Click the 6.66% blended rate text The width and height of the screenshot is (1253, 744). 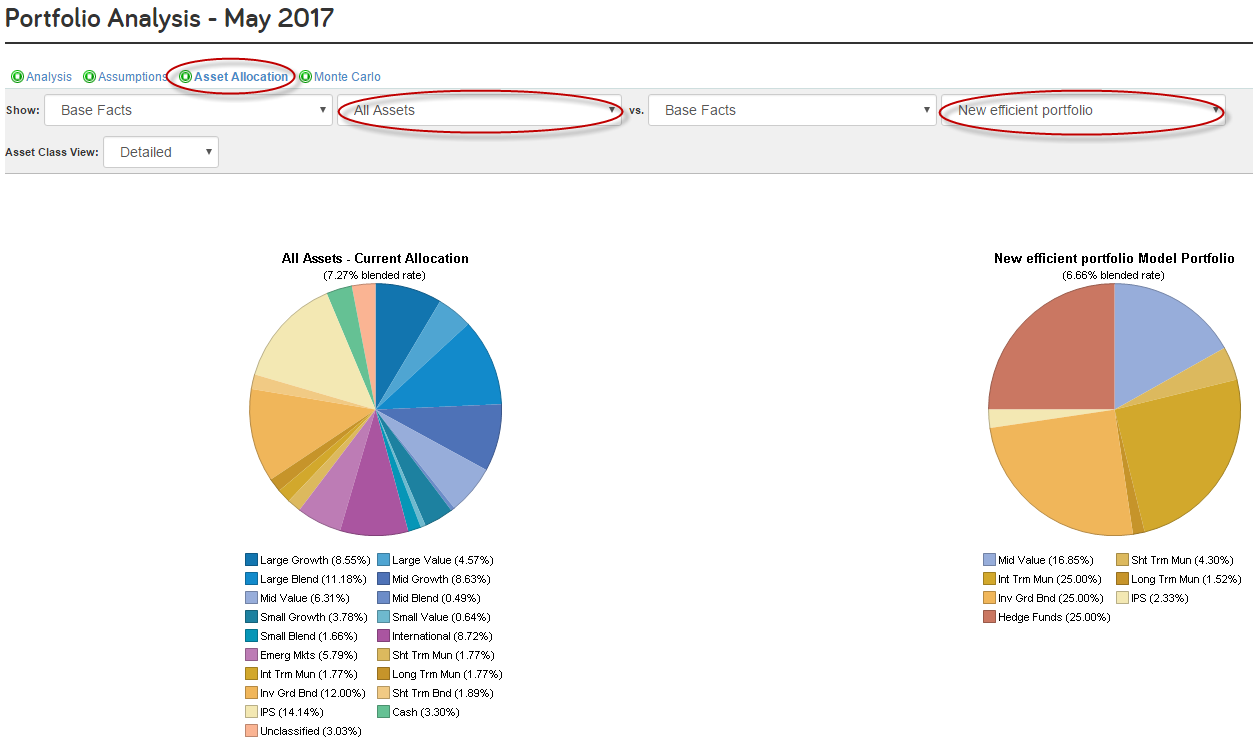click(1114, 274)
